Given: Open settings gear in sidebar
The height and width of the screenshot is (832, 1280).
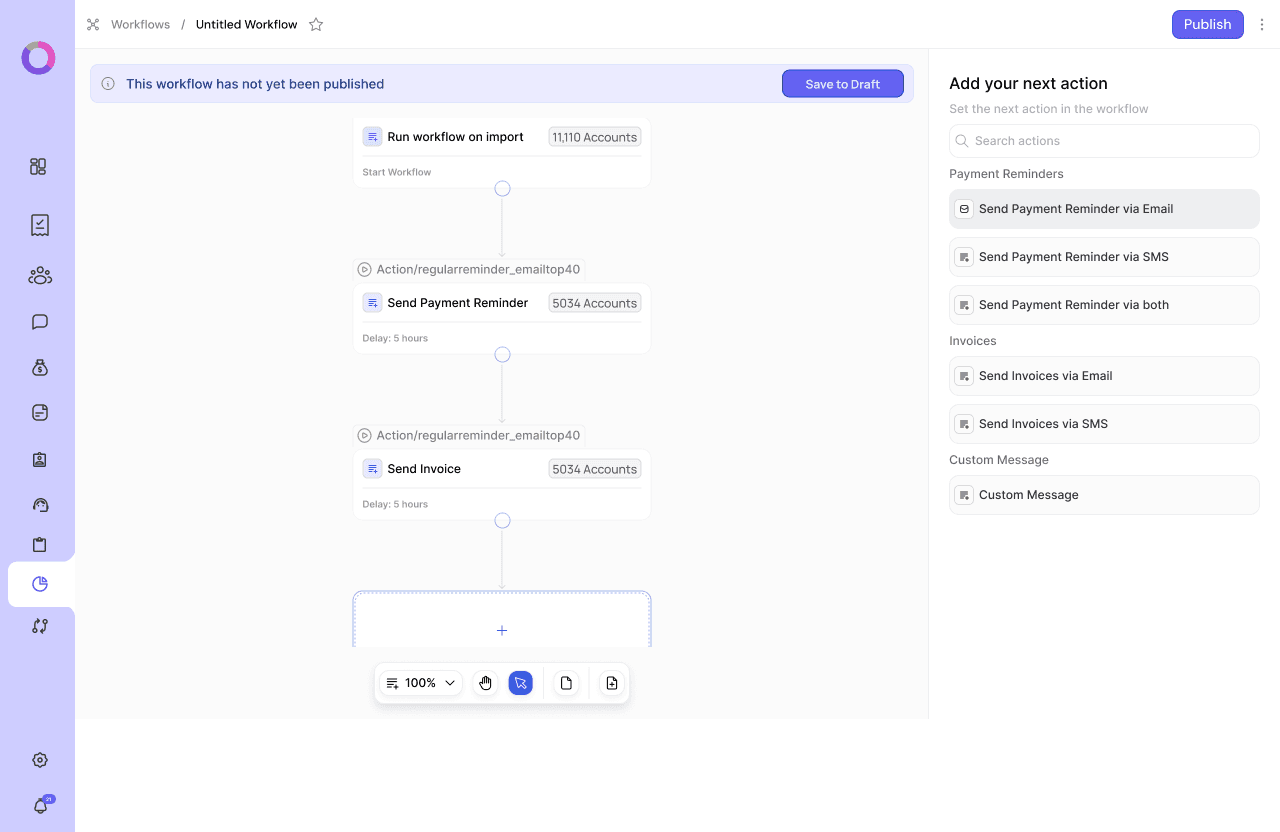Looking at the screenshot, I should (40, 760).
